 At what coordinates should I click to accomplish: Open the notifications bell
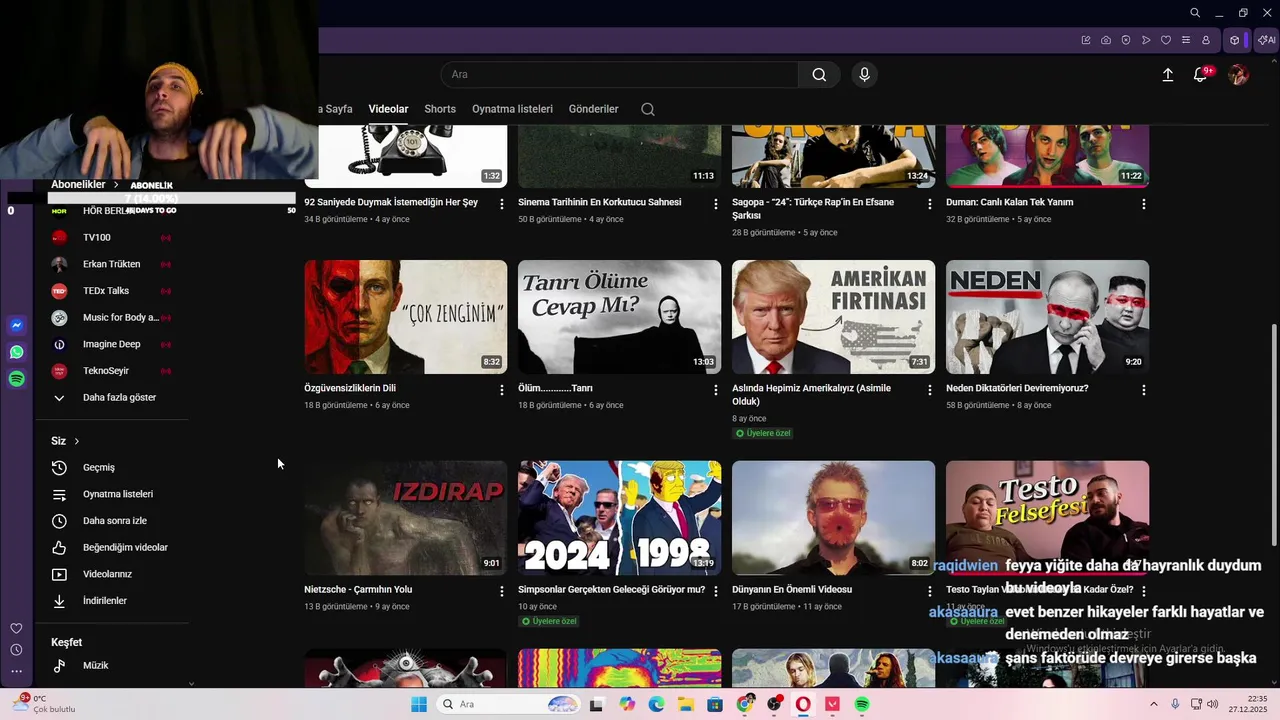tap(1200, 75)
